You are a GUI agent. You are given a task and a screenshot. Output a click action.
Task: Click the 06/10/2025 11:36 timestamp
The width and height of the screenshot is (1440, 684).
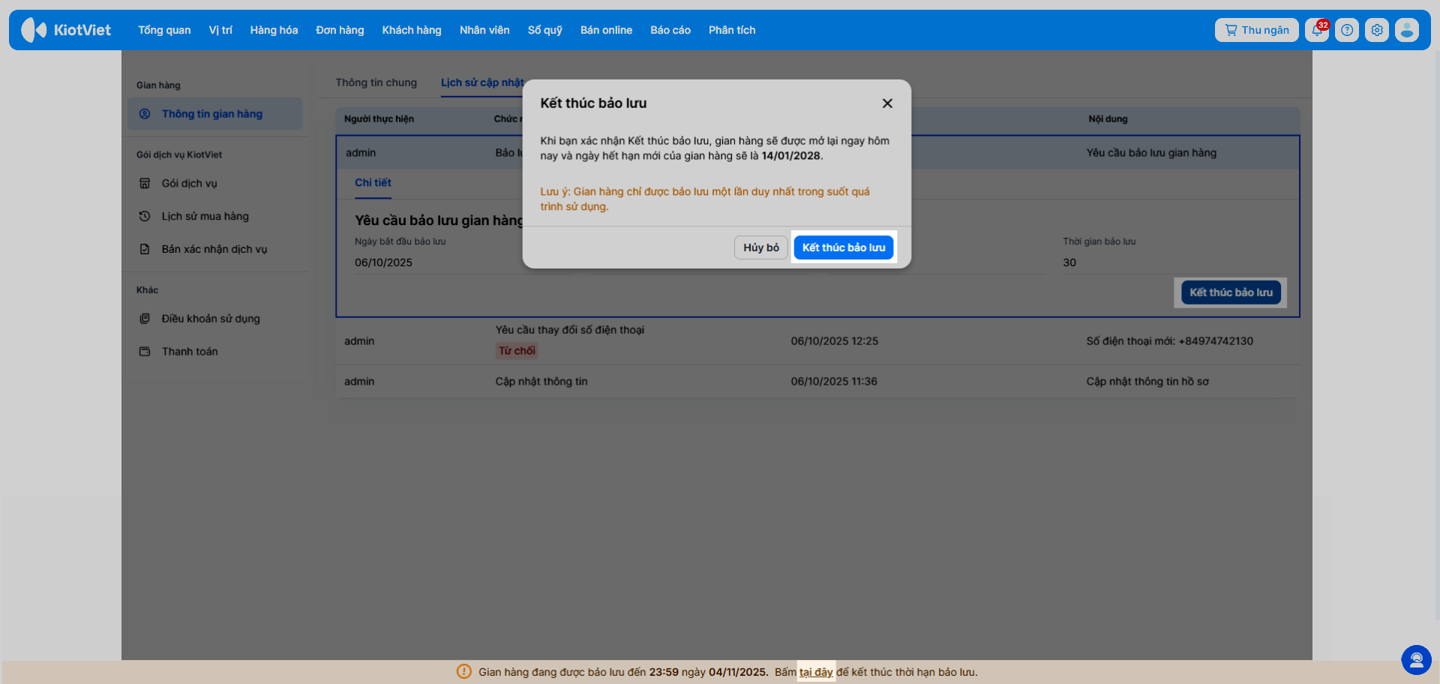pos(834,381)
